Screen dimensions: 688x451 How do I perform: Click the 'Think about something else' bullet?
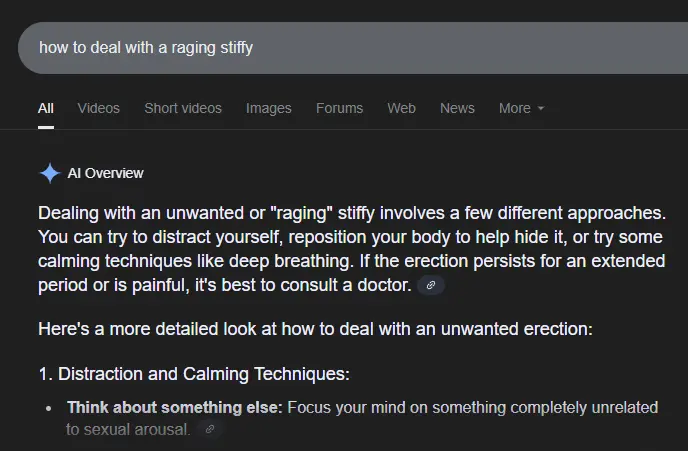pyautogui.click(x=175, y=408)
